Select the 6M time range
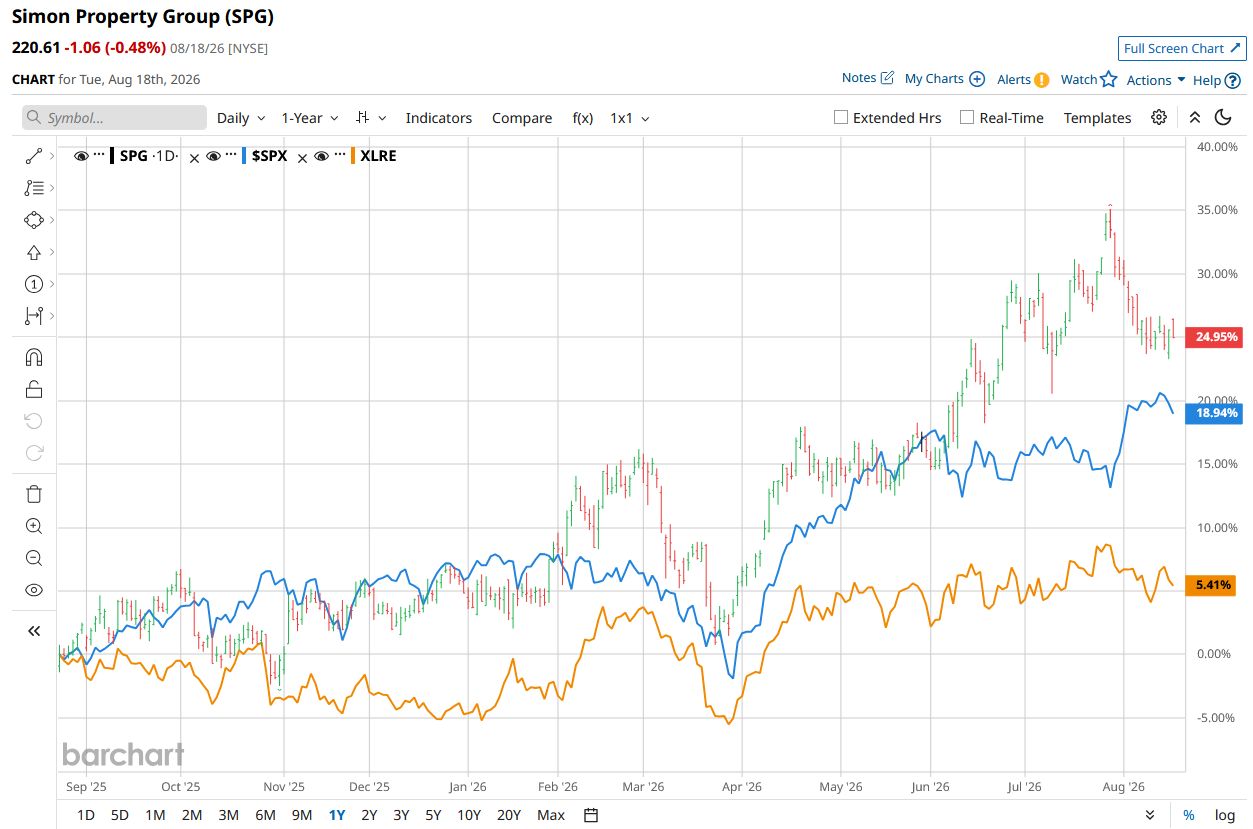The height and width of the screenshot is (829, 1253). pyautogui.click(x=265, y=815)
